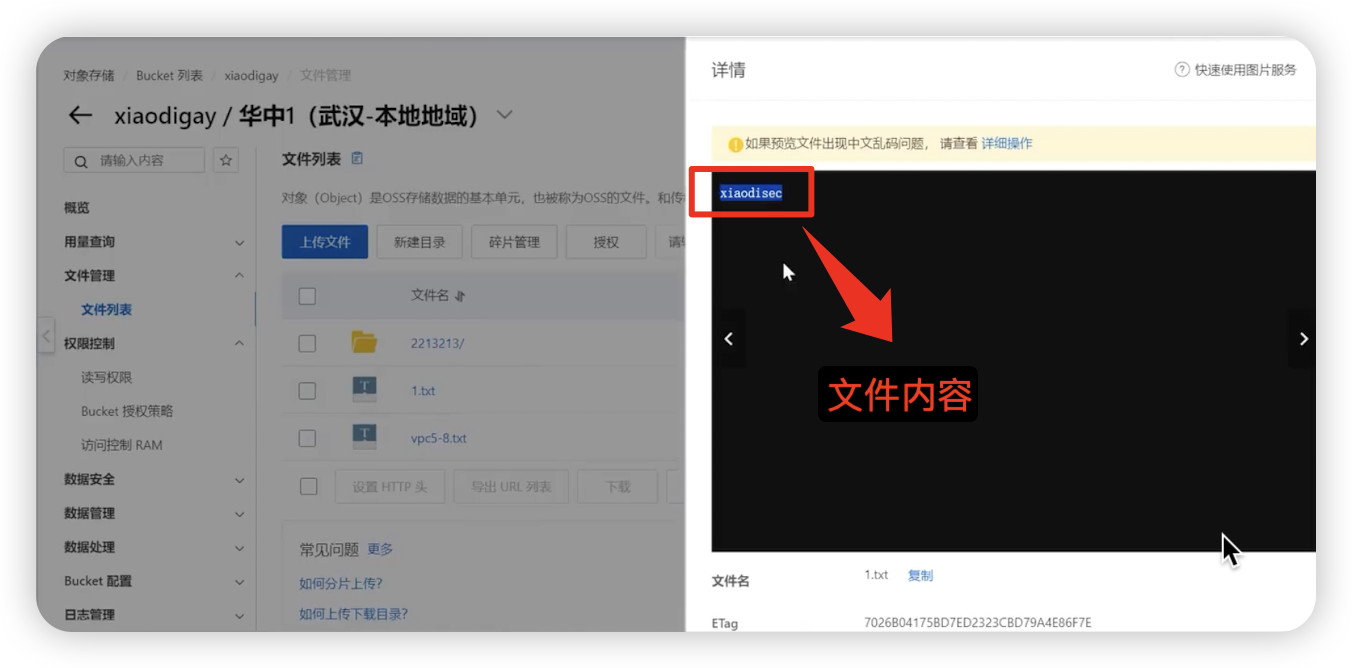The image size is (1352, 668).
Task: Click the 设置 HTTP 头 button
Action: tap(389, 487)
